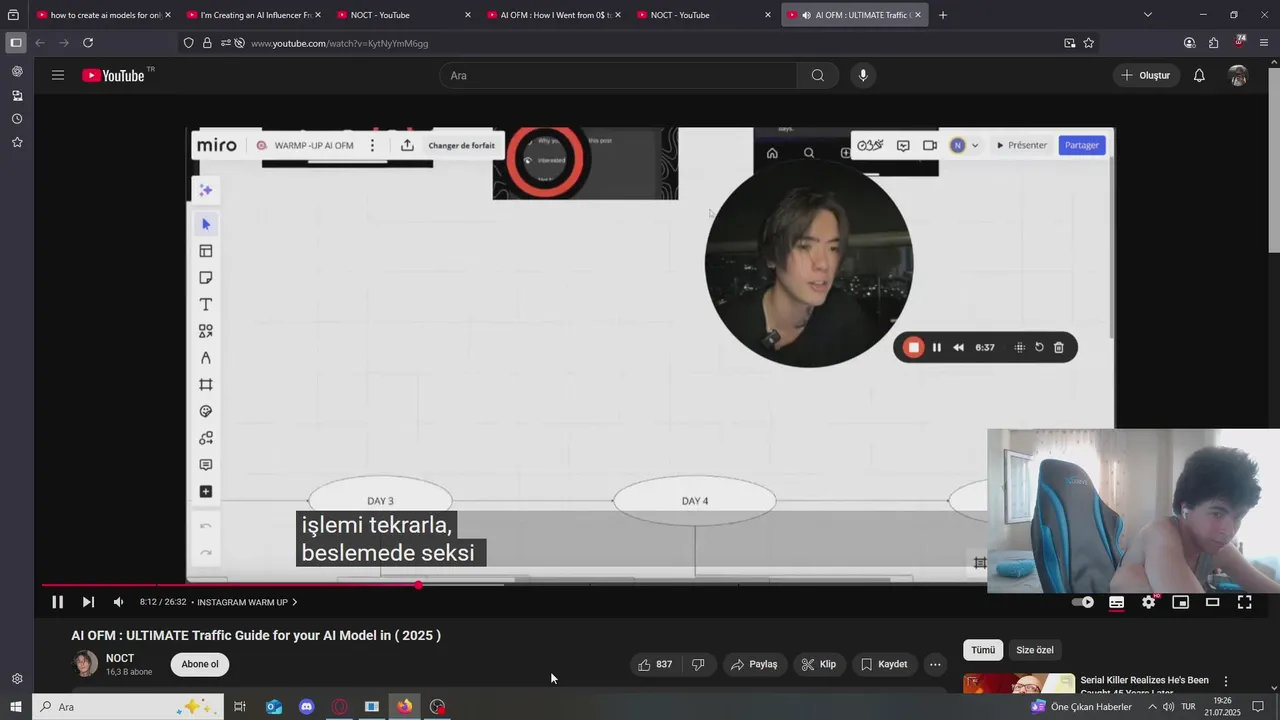This screenshot has height=720, width=1280.
Task: Open more actions three-dot menu beside Kaydet
Action: [935, 664]
